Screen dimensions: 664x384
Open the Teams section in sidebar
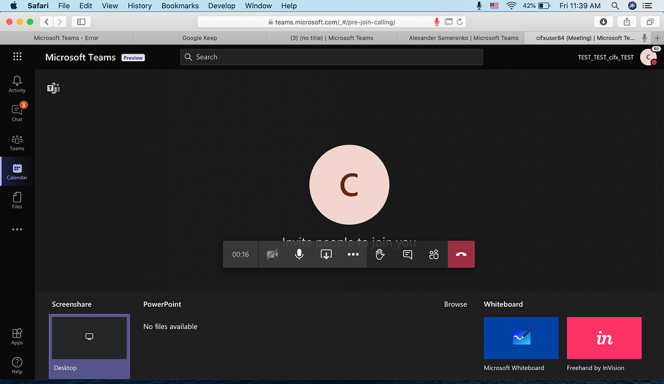click(x=17, y=142)
